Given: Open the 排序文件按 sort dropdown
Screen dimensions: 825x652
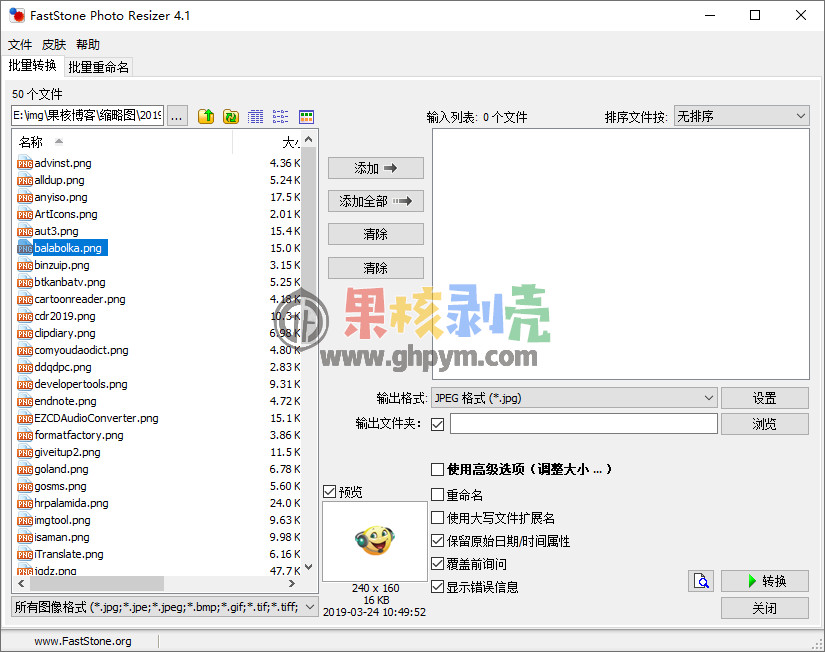Looking at the screenshot, I should coord(741,116).
